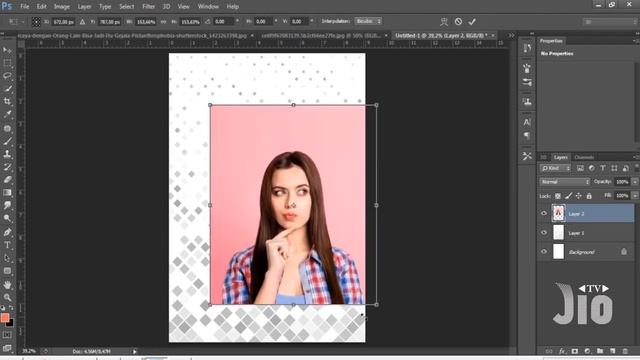Select the Clone Stamp tool
The width and height of the screenshot is (640, 360).
[x=7, y=154]
